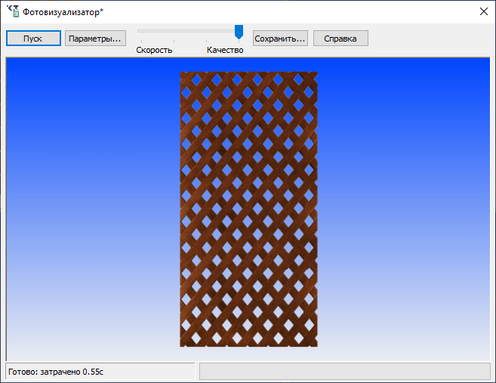The width and height of the screenshot is (496, 383).
Task: Click the speed/quality slider thumb
Action: pyautogui.click(x=239, y=32)
